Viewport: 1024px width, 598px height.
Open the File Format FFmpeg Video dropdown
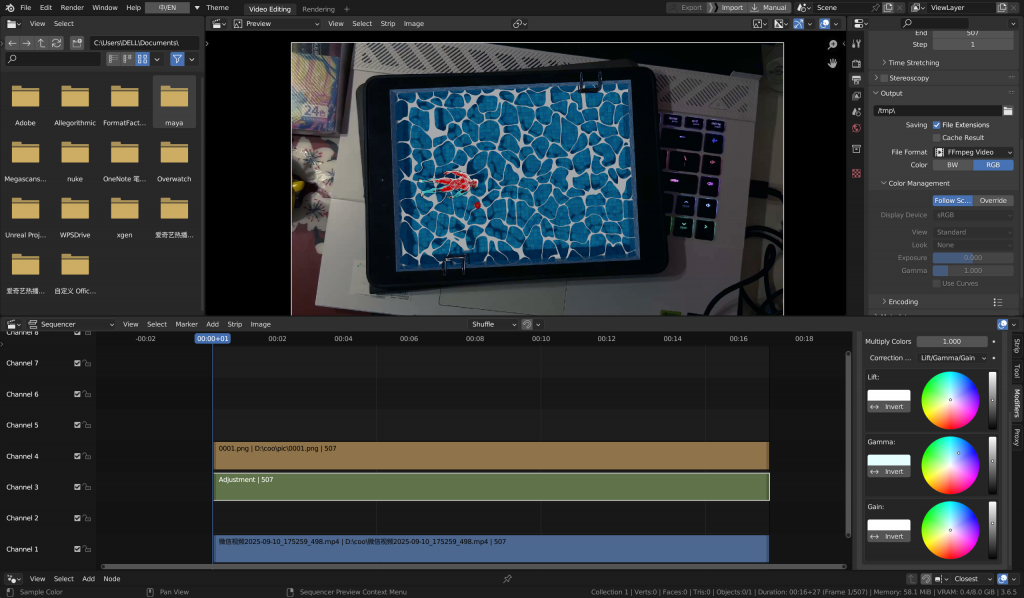point(972,152)
